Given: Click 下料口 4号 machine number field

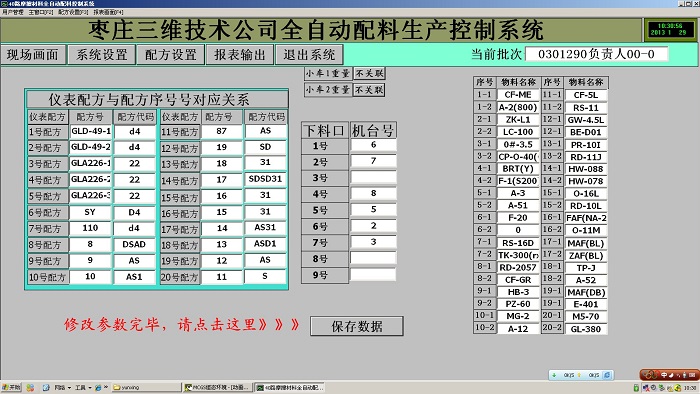Looking at the screenshot, I should point(373,193).
